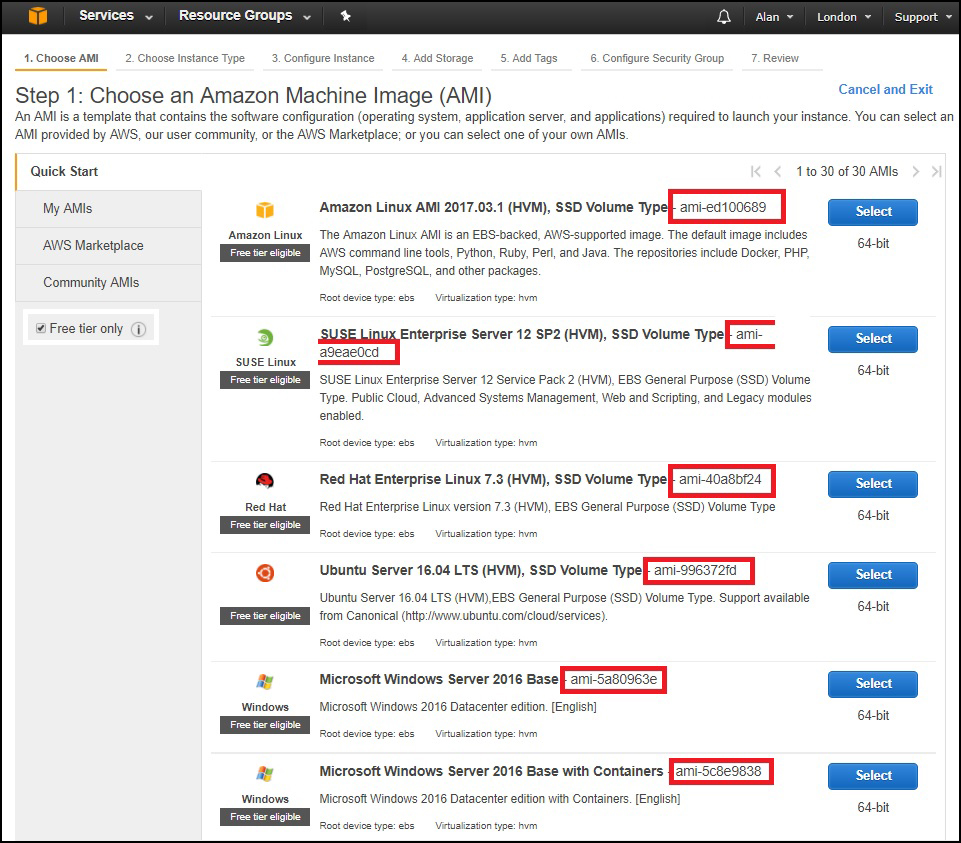Image resolution: width=961 pixels, height=843 pixels.
Task: Go to first page of AMIs arrow
Action: pyautogui.click(x=756, y=172)
